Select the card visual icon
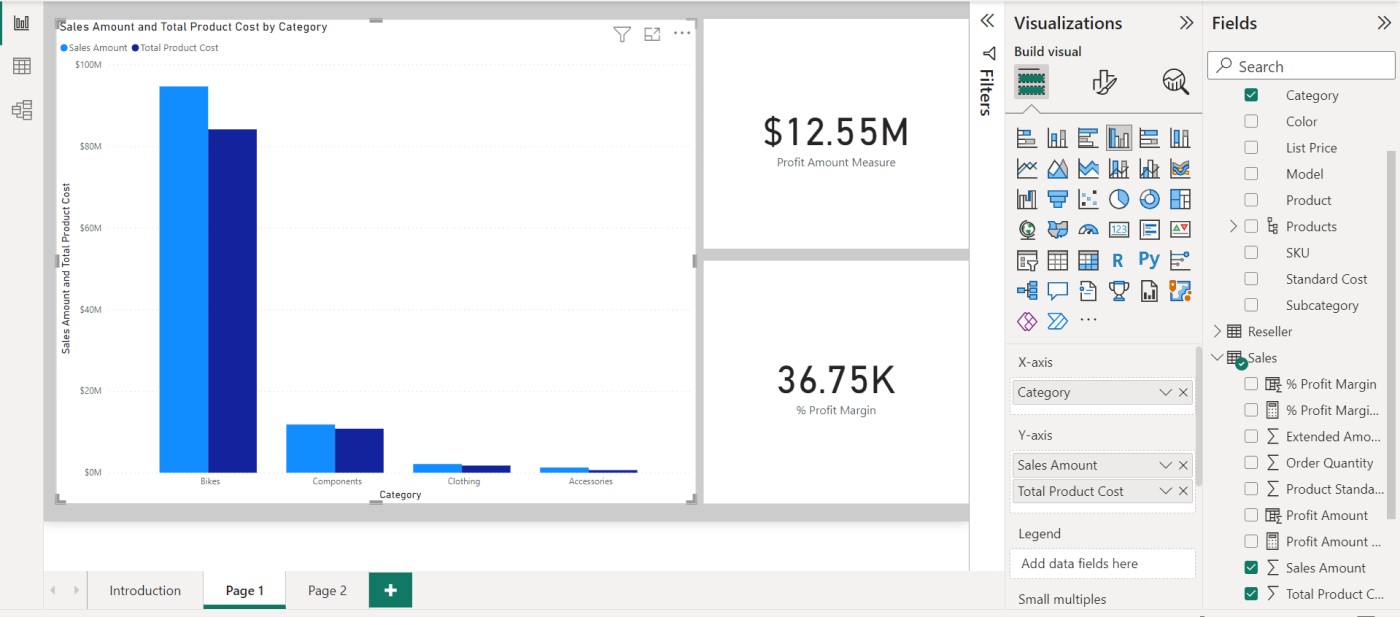The width and height of the screenshot is (1400, 617). (1119, 229)
